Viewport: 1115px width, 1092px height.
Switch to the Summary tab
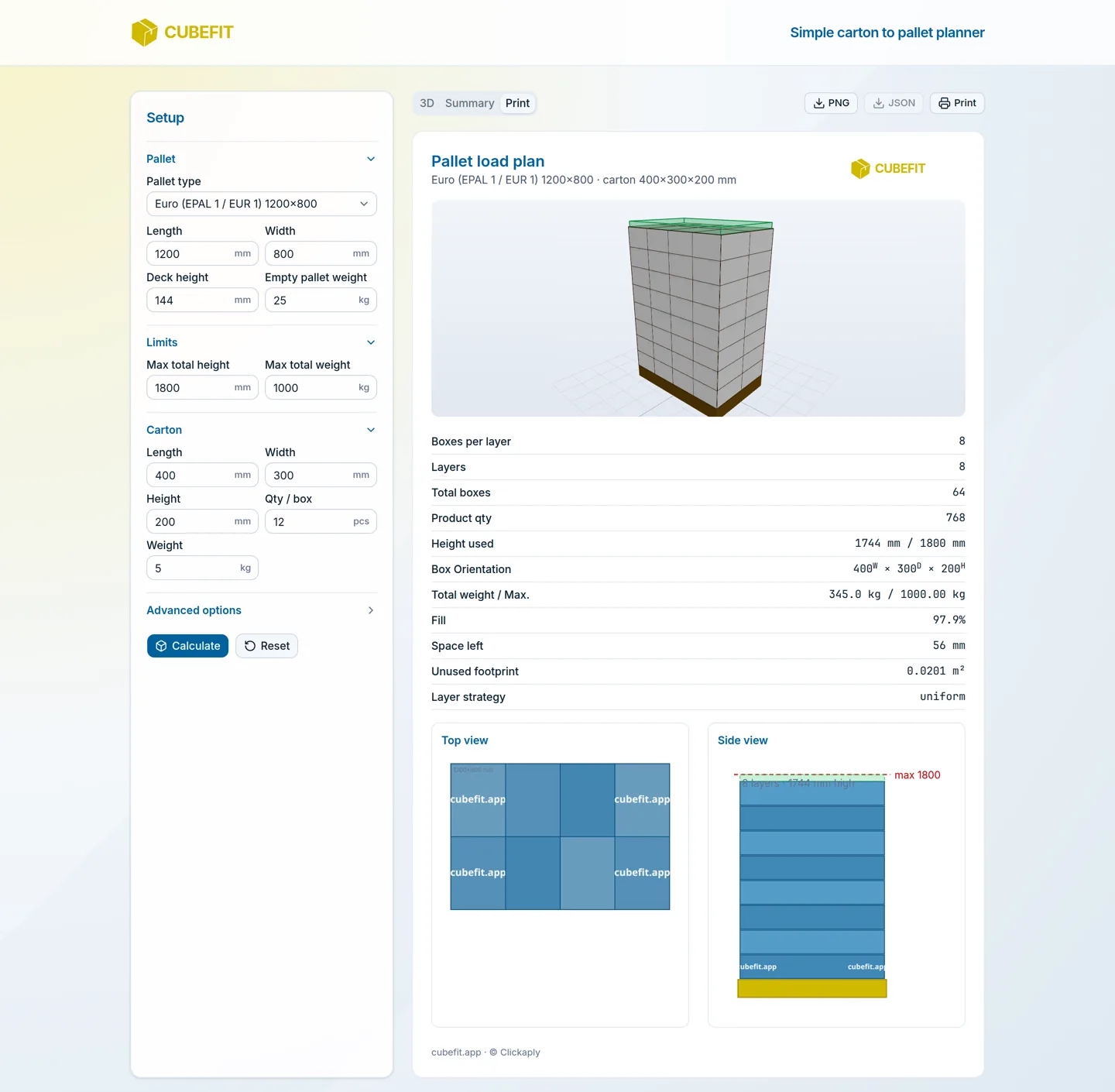[x=469, y=103]
